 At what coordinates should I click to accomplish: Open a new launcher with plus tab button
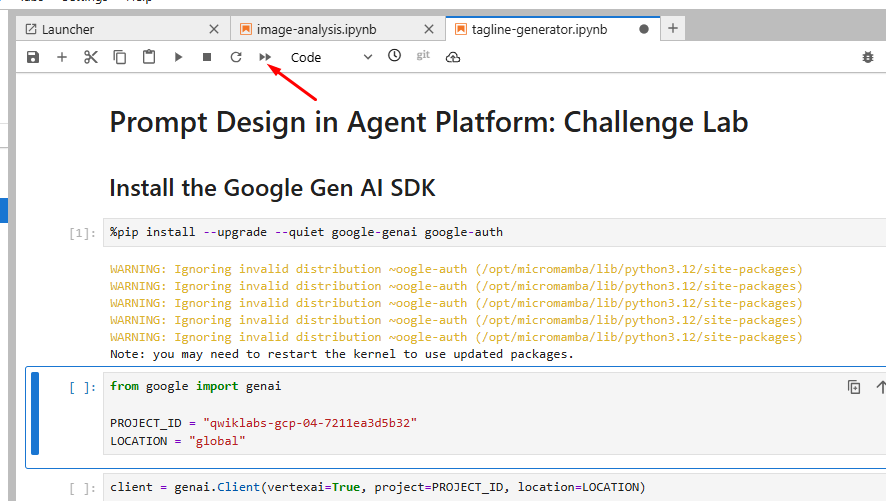[673, 28]
